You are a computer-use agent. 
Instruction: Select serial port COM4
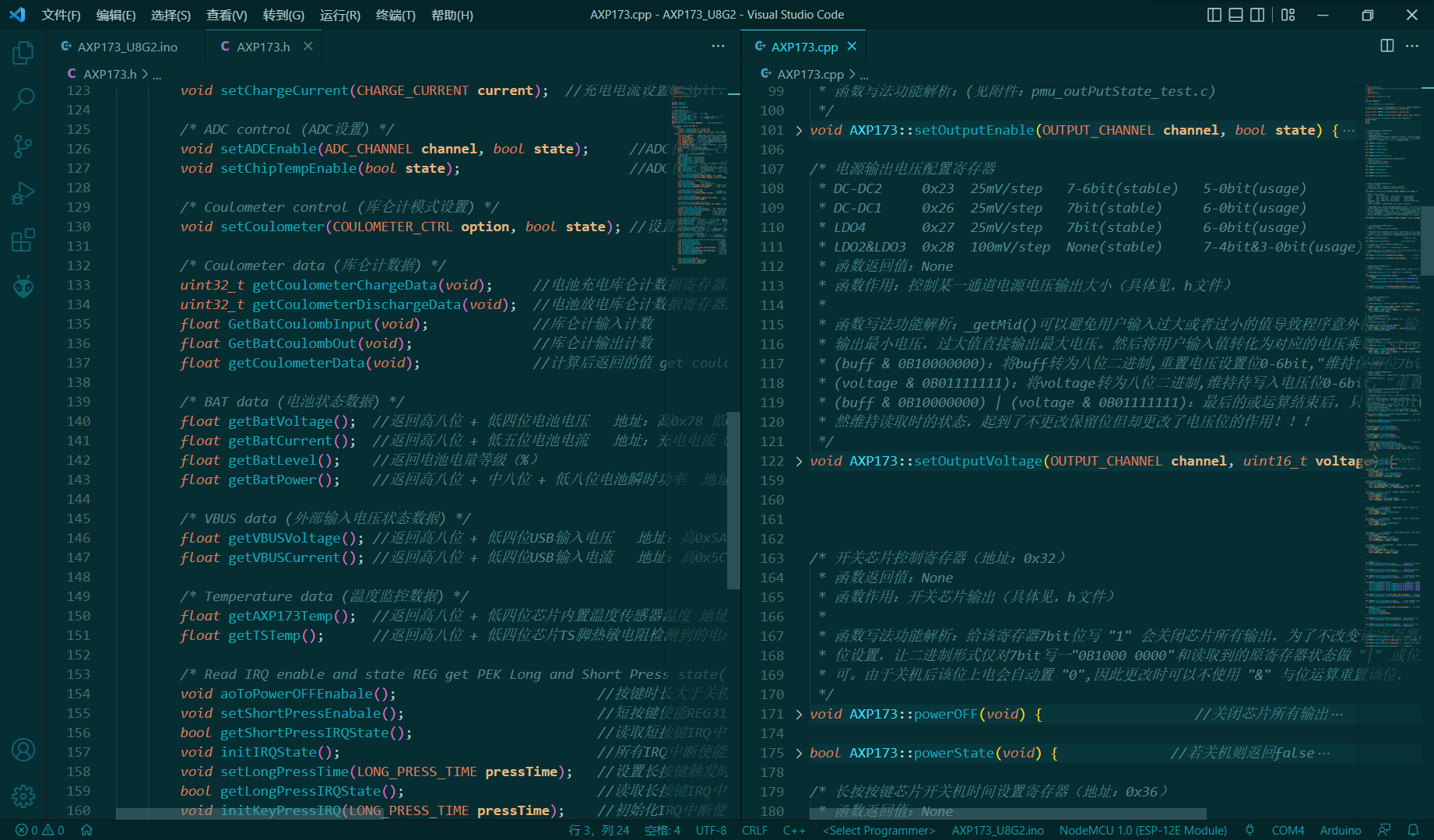pyautogui.click(x=1288, y=831)
